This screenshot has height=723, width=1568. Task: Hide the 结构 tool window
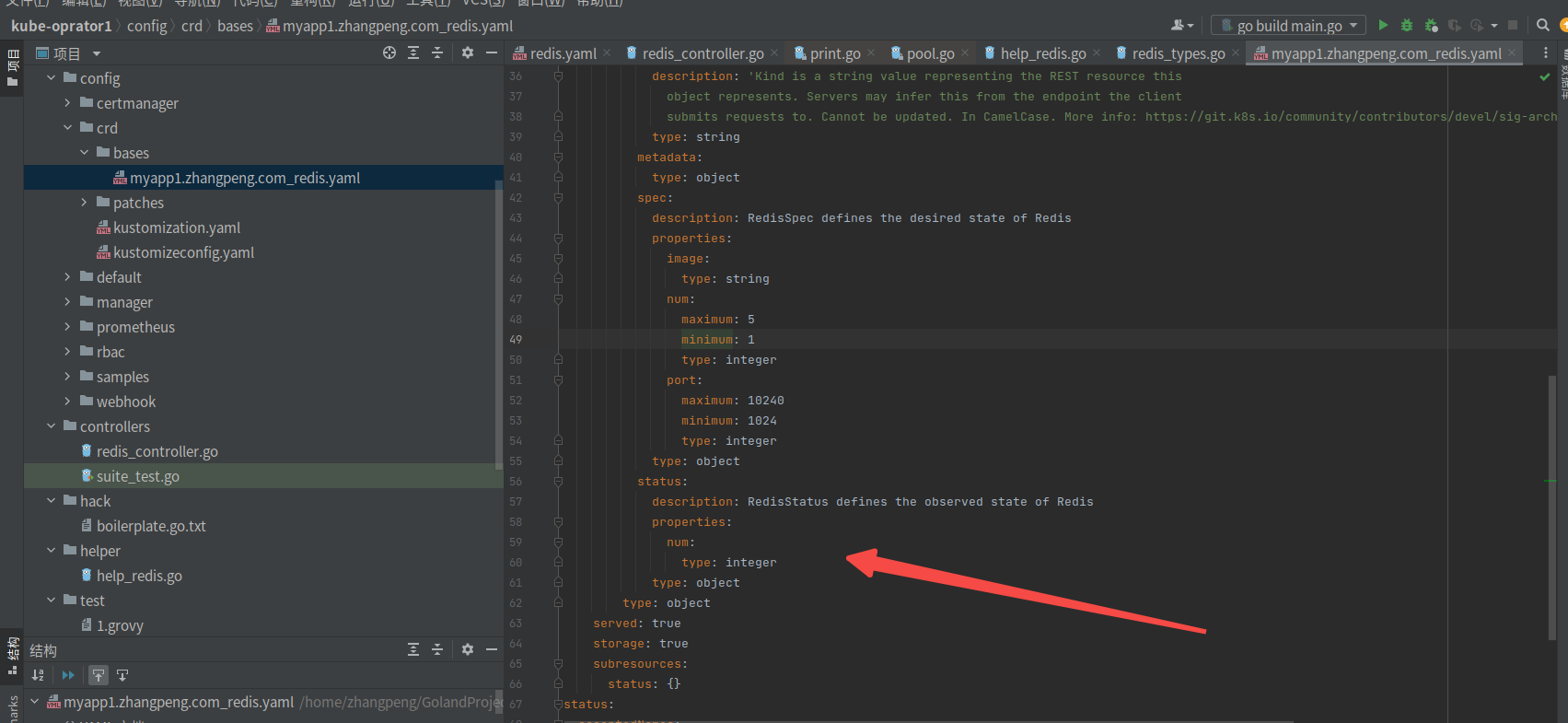coord(492,650)
